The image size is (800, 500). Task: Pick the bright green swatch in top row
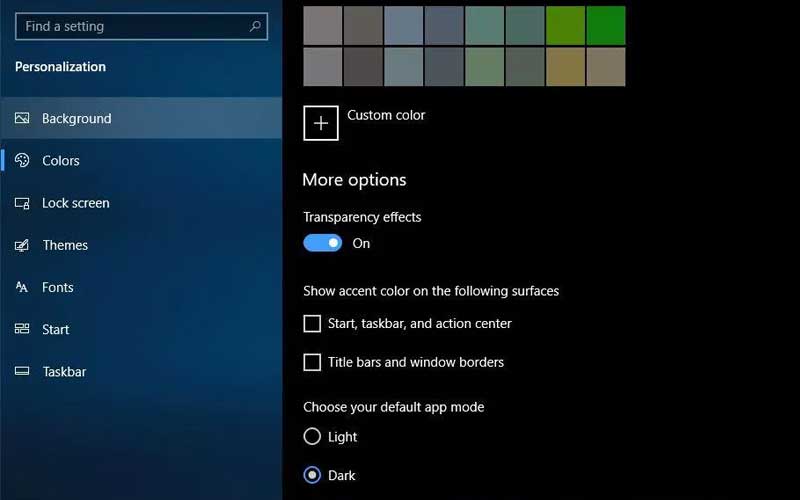click(606, 26)
